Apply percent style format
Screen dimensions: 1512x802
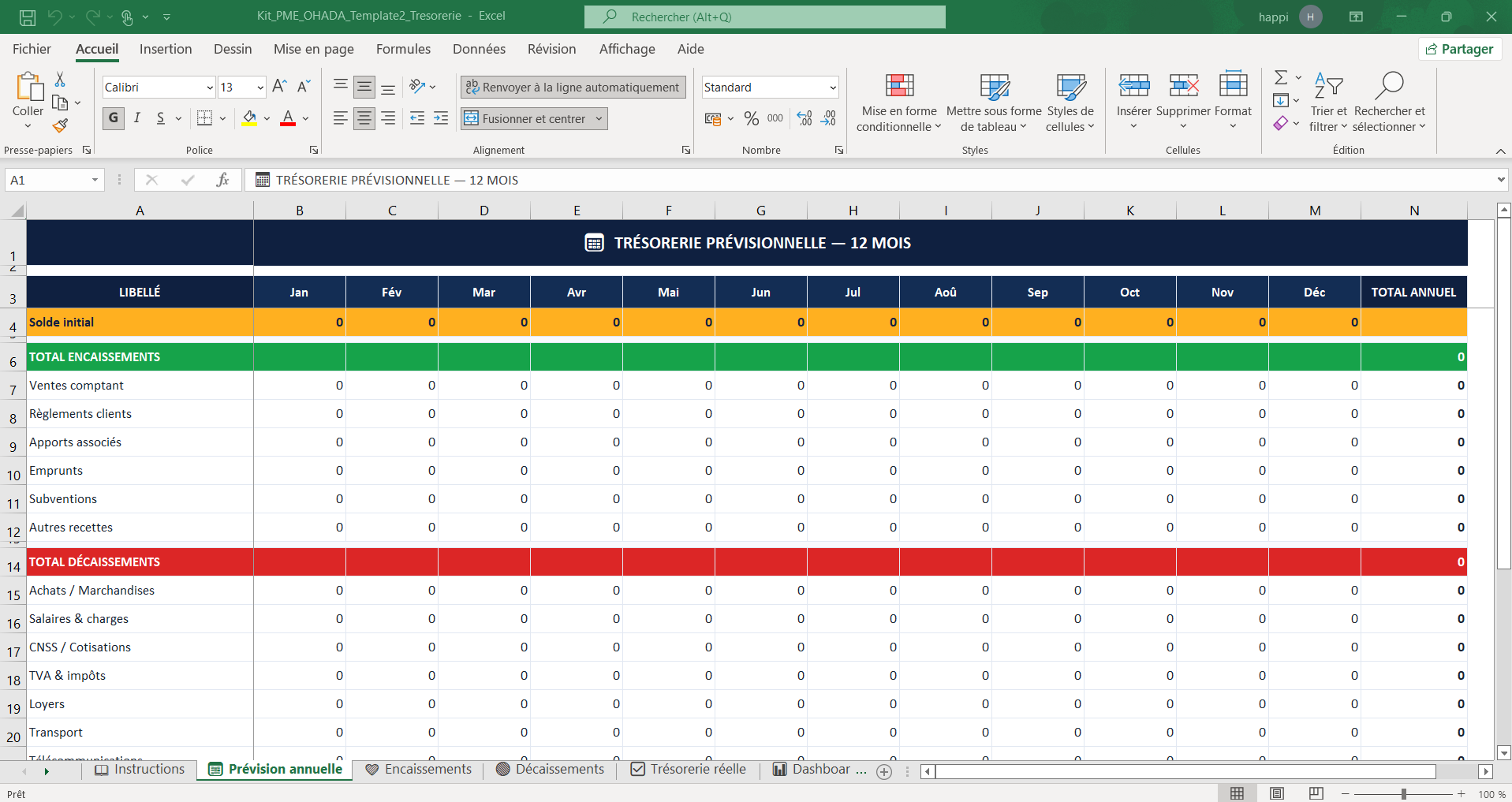(752, 118)
